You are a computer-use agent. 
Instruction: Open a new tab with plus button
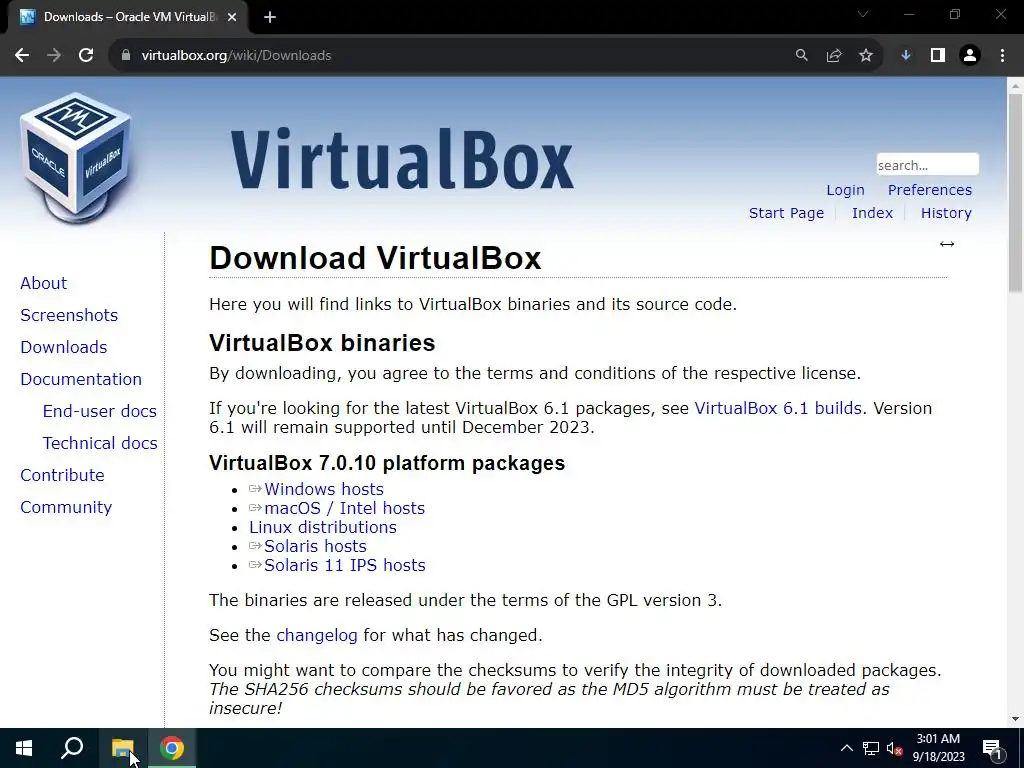point(270,18)
